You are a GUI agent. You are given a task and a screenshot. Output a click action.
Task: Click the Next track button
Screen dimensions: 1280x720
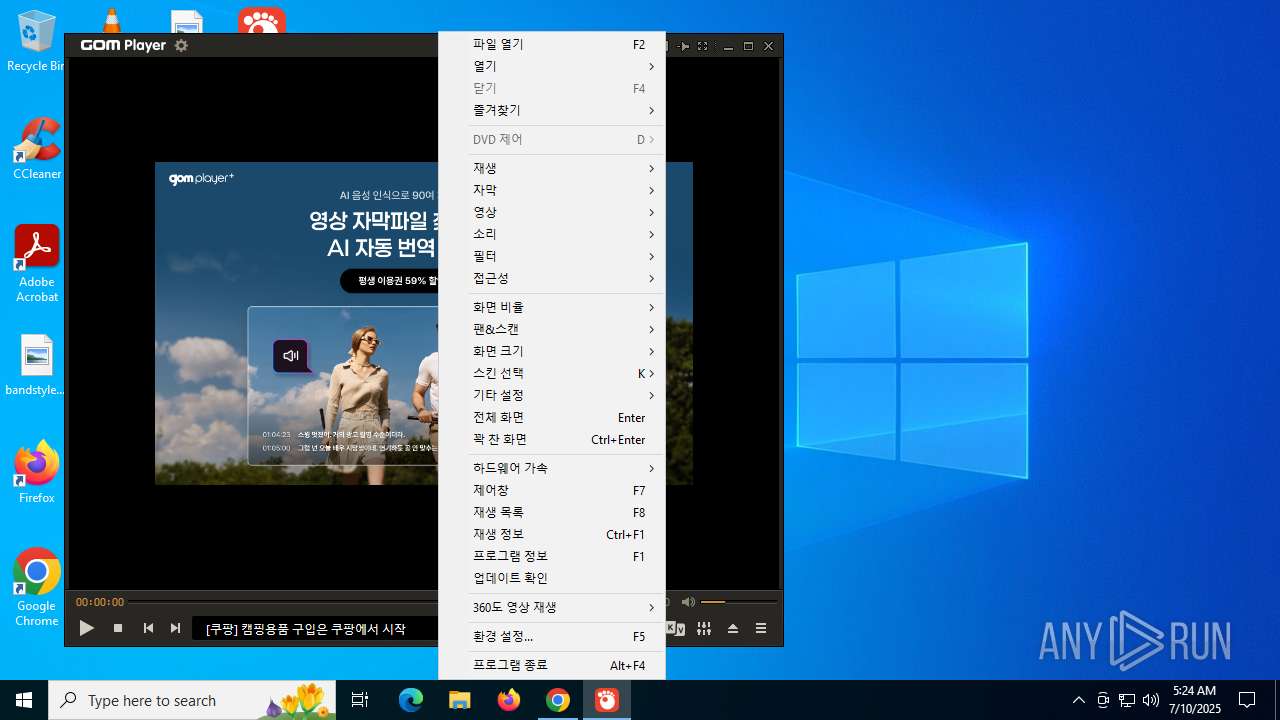point(176,628)
